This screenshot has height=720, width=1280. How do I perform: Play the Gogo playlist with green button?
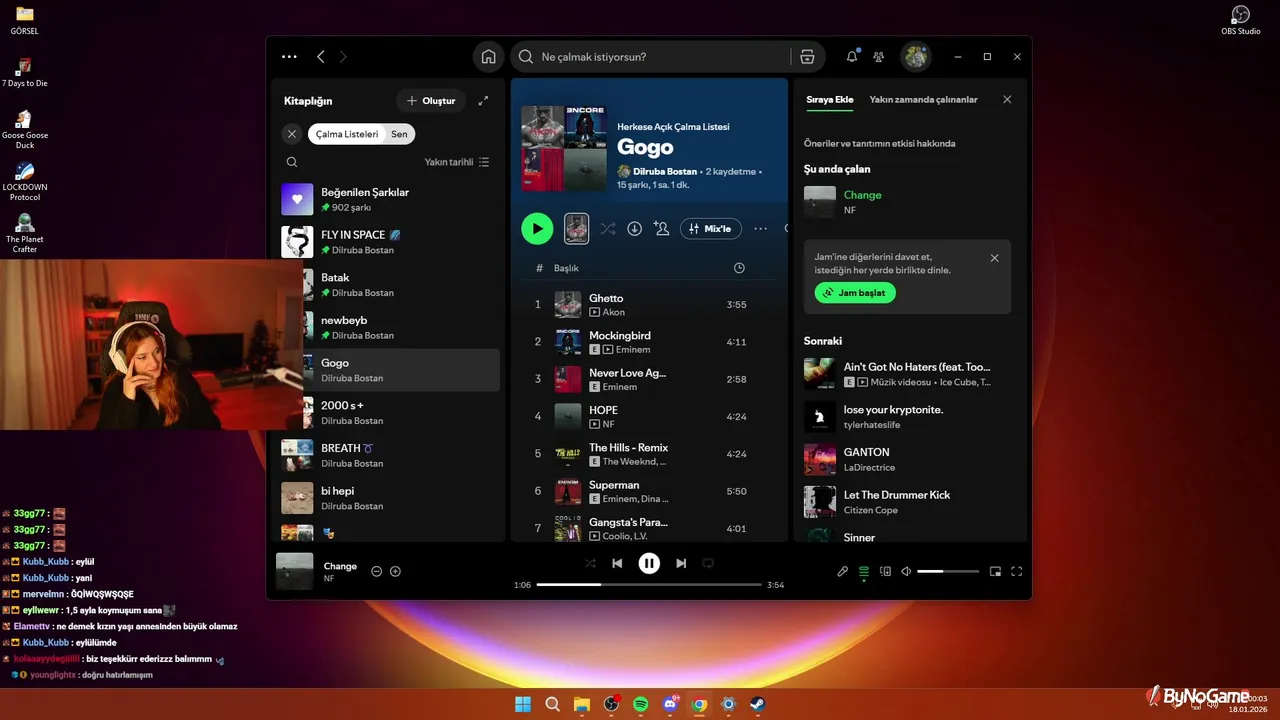[x=537, y=229]
